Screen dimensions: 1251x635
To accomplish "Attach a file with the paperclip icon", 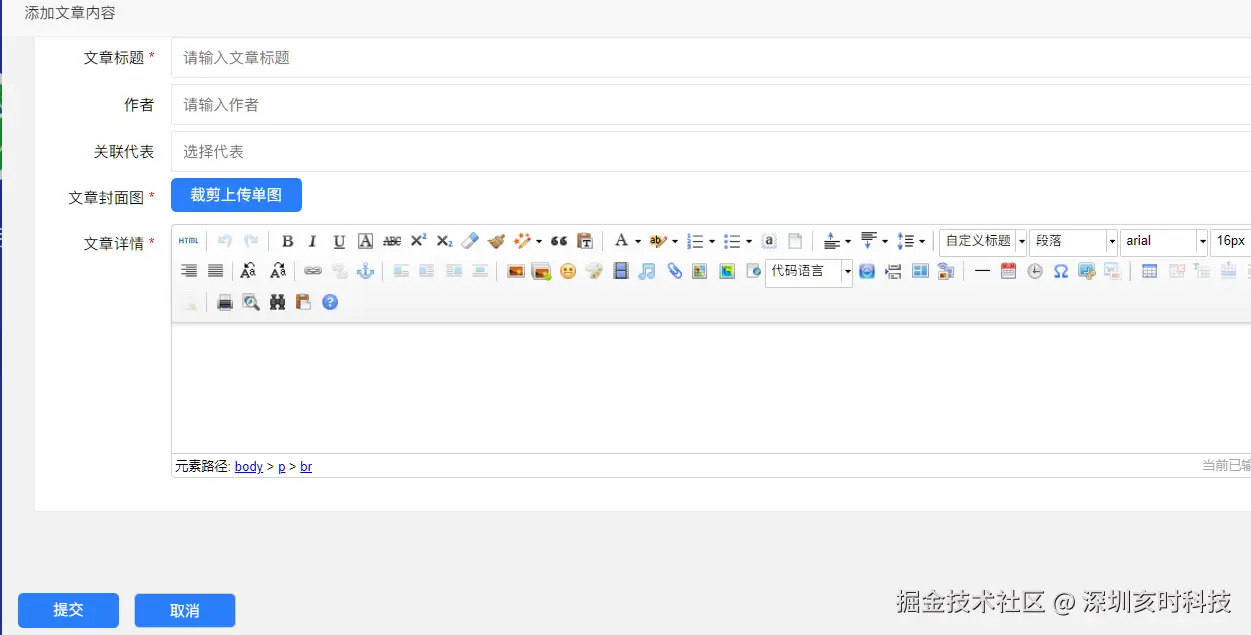I will tap(674, 271).
